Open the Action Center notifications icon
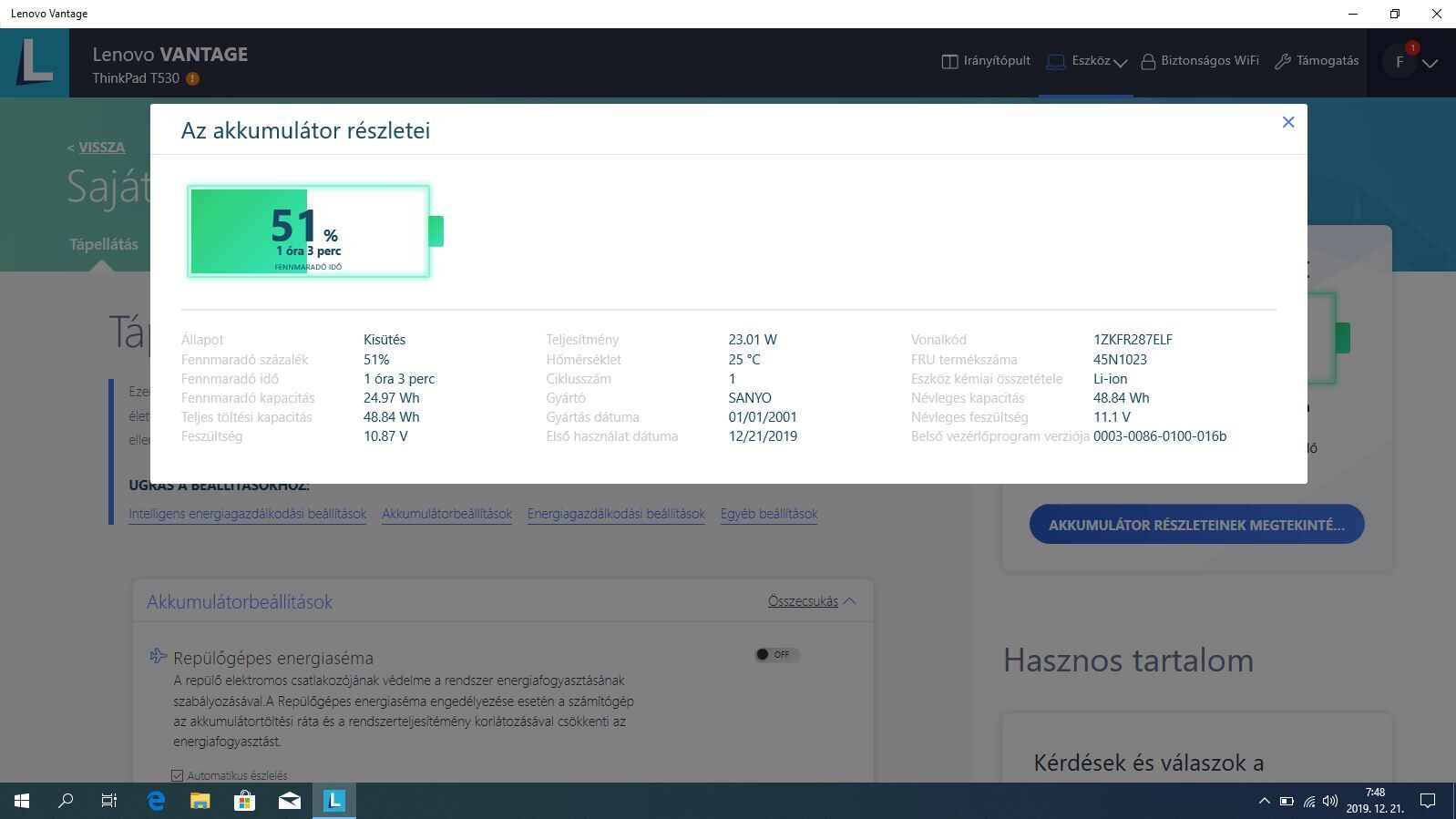 1428,802
